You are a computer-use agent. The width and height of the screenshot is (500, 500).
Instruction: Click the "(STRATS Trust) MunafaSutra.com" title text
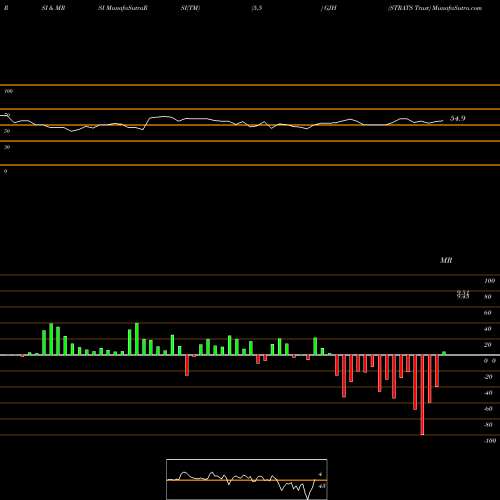(x=435, y=8)
